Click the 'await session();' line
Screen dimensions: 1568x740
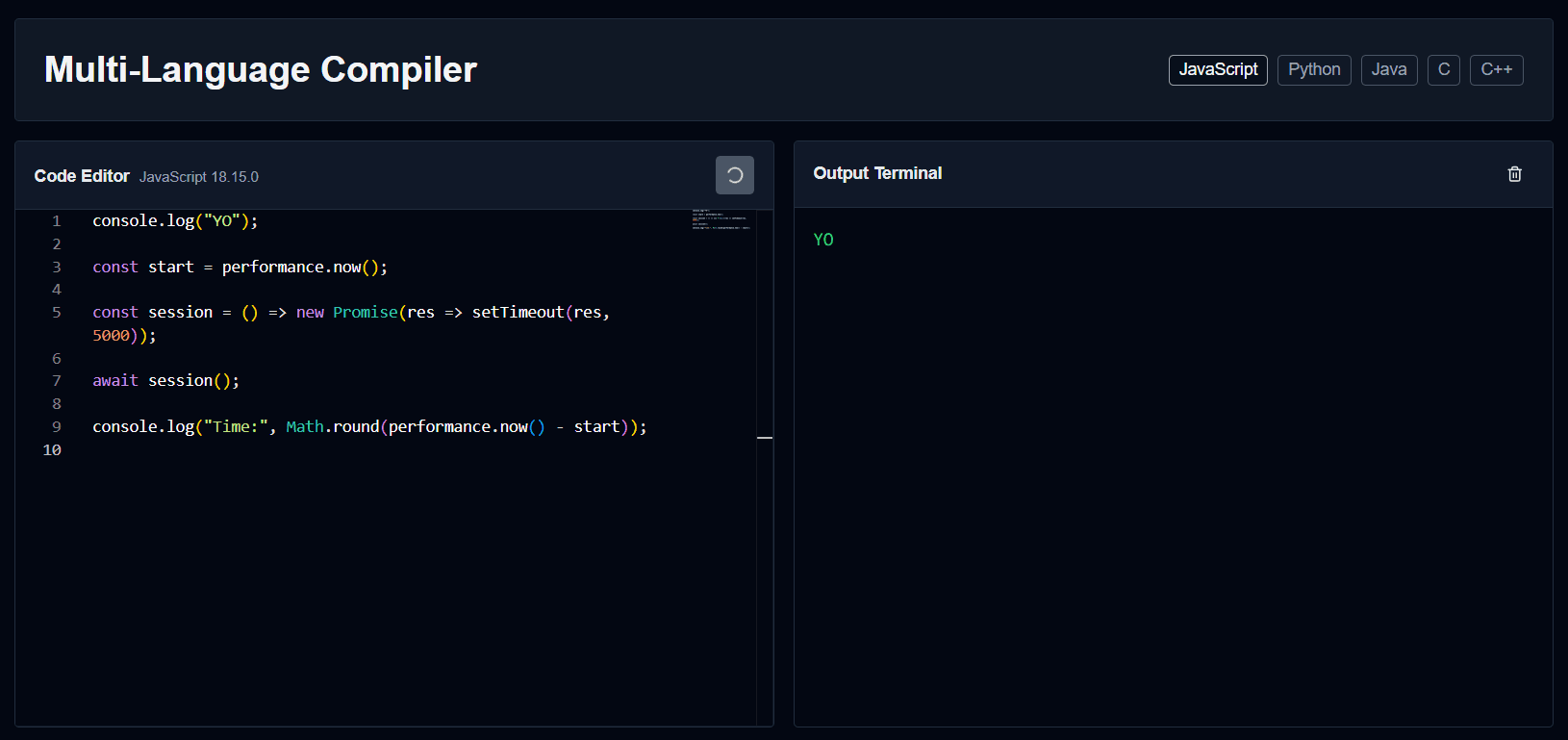coord(165,381)
